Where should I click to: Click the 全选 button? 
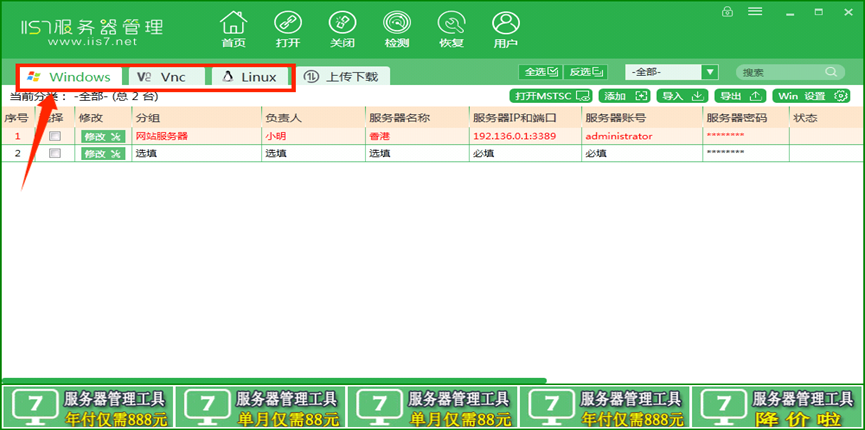coord(540,72)
